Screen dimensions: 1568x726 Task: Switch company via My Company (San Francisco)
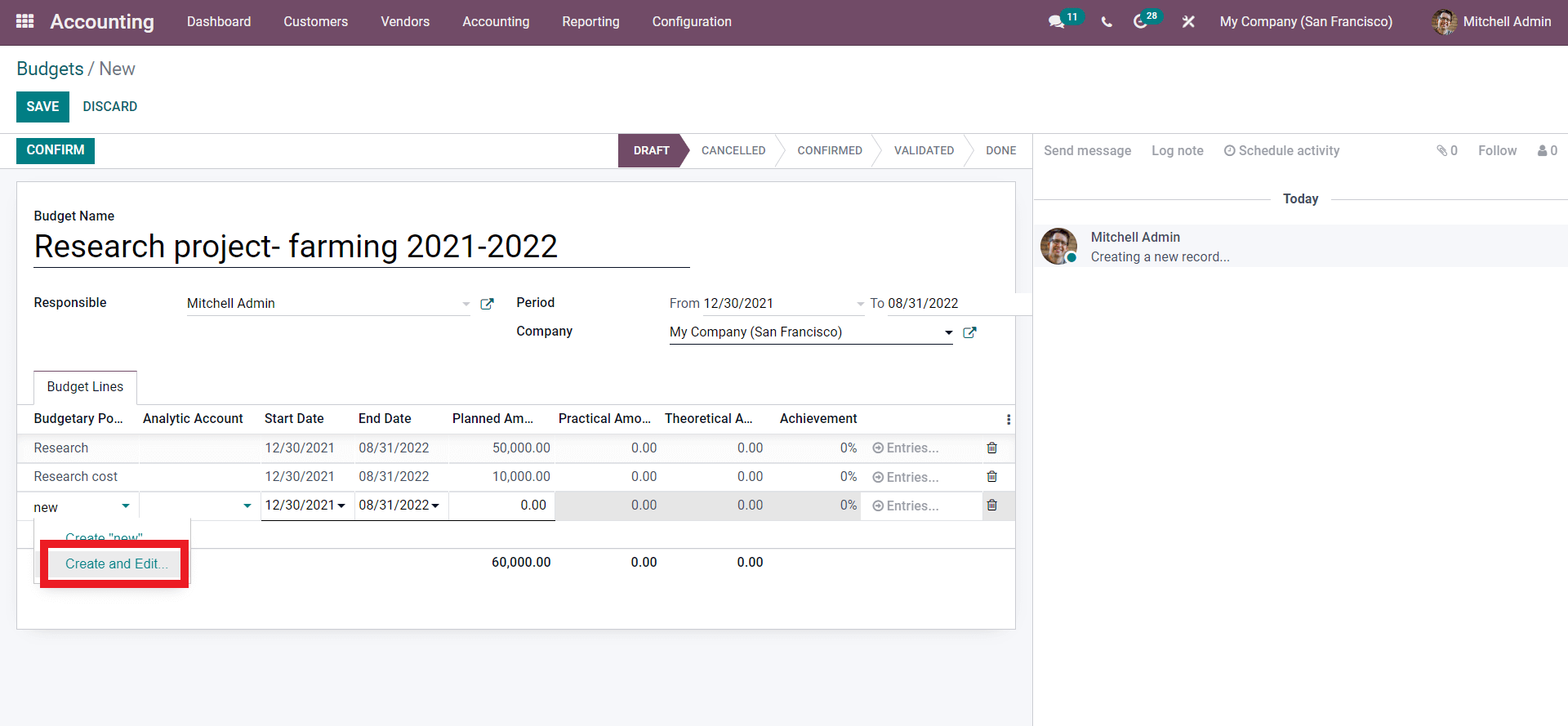[1306, 22]
